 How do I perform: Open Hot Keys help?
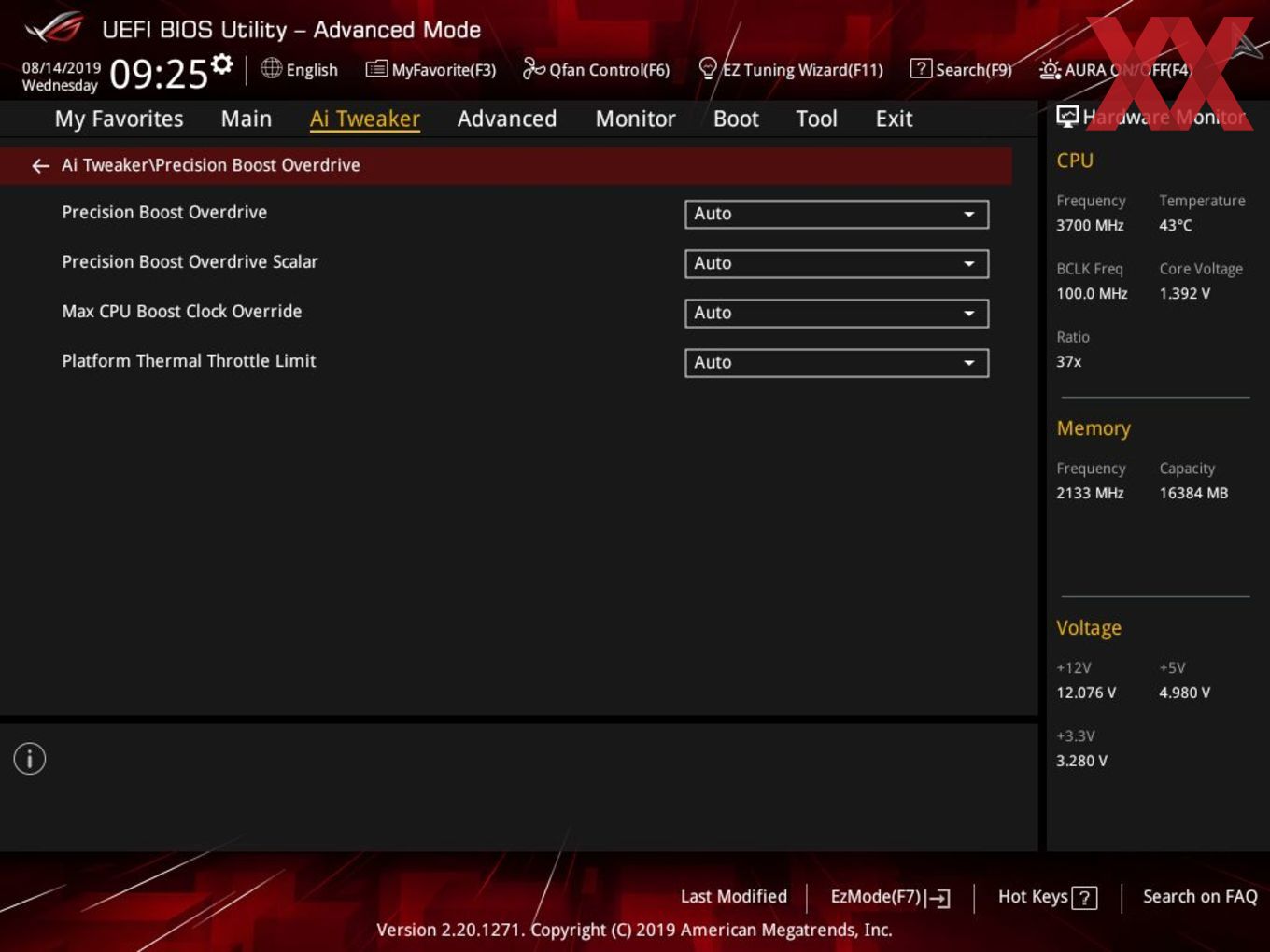point(1047,897)
